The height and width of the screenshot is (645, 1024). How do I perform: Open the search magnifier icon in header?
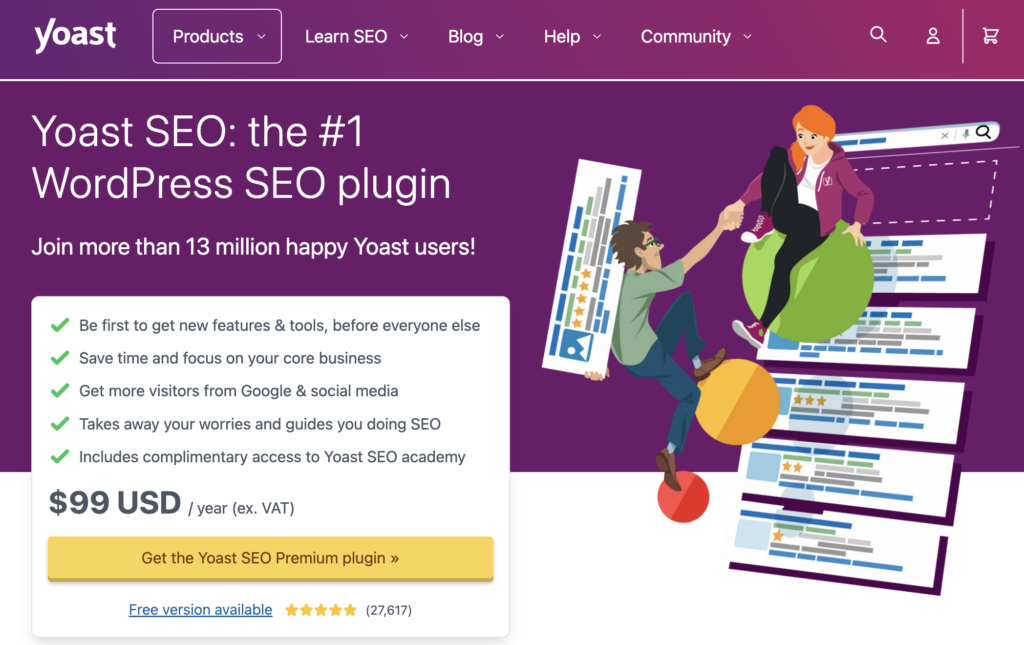click(x=878, y=35)
